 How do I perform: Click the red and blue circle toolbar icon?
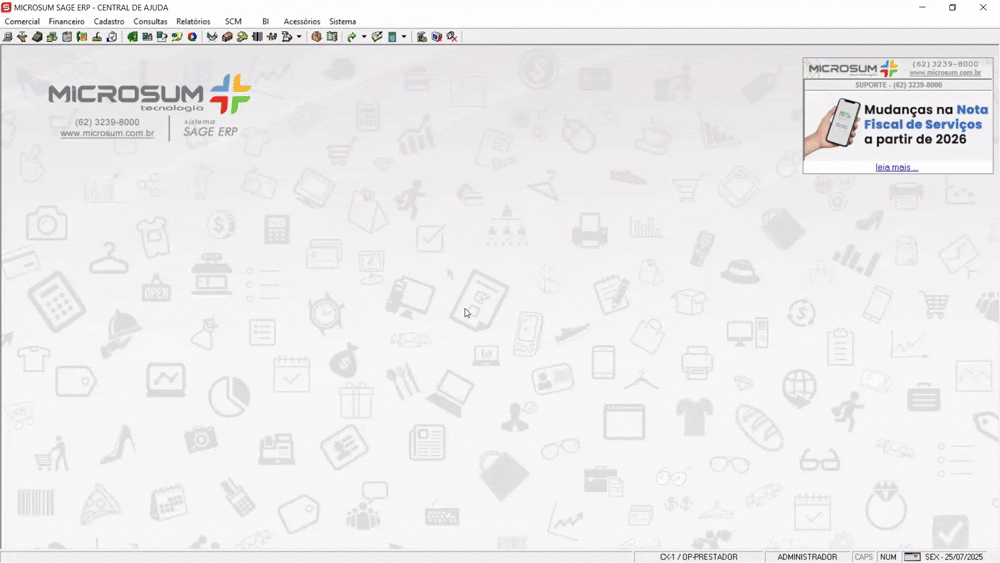[x=192, y=37]
